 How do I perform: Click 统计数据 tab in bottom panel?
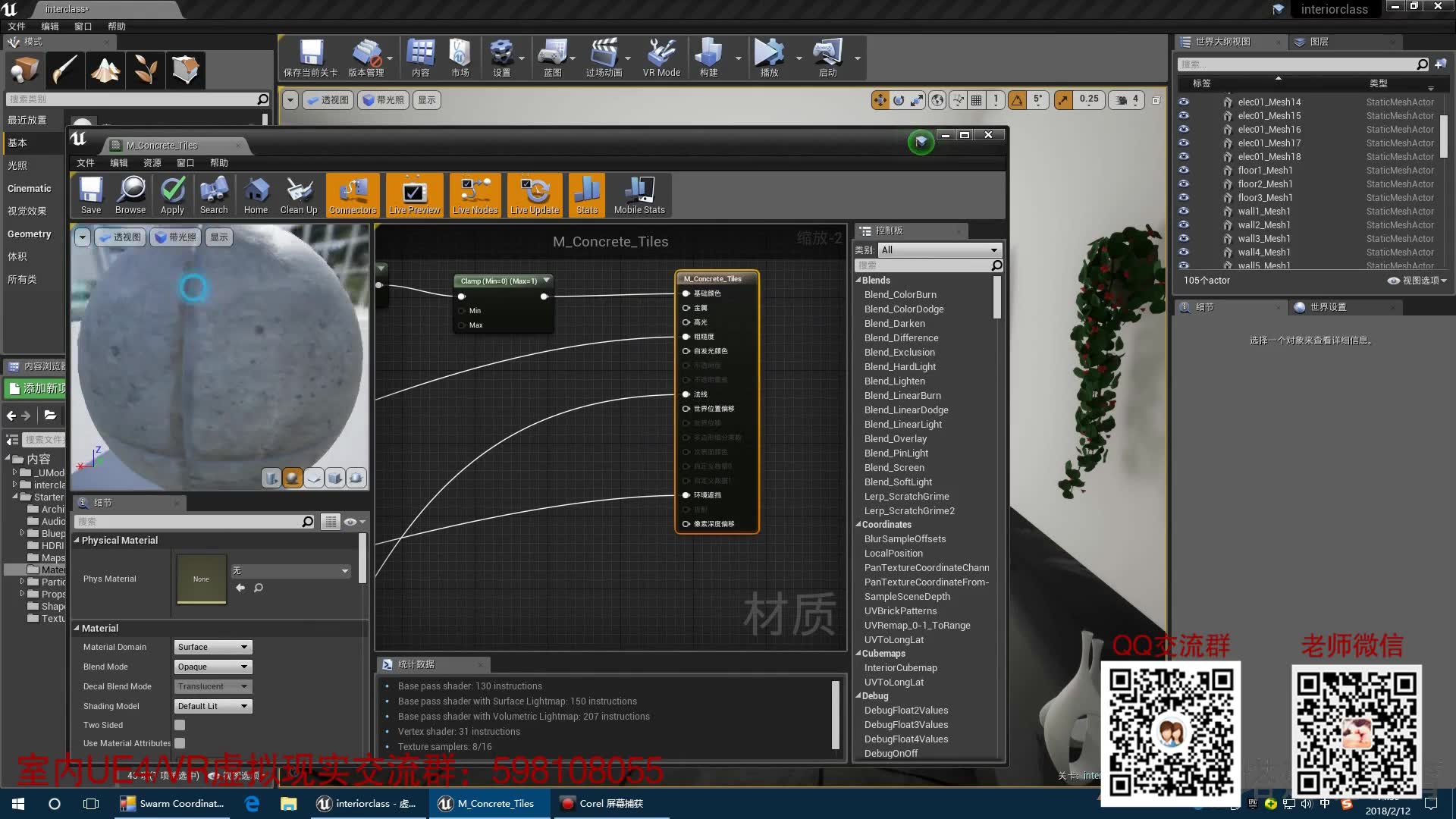418,664
